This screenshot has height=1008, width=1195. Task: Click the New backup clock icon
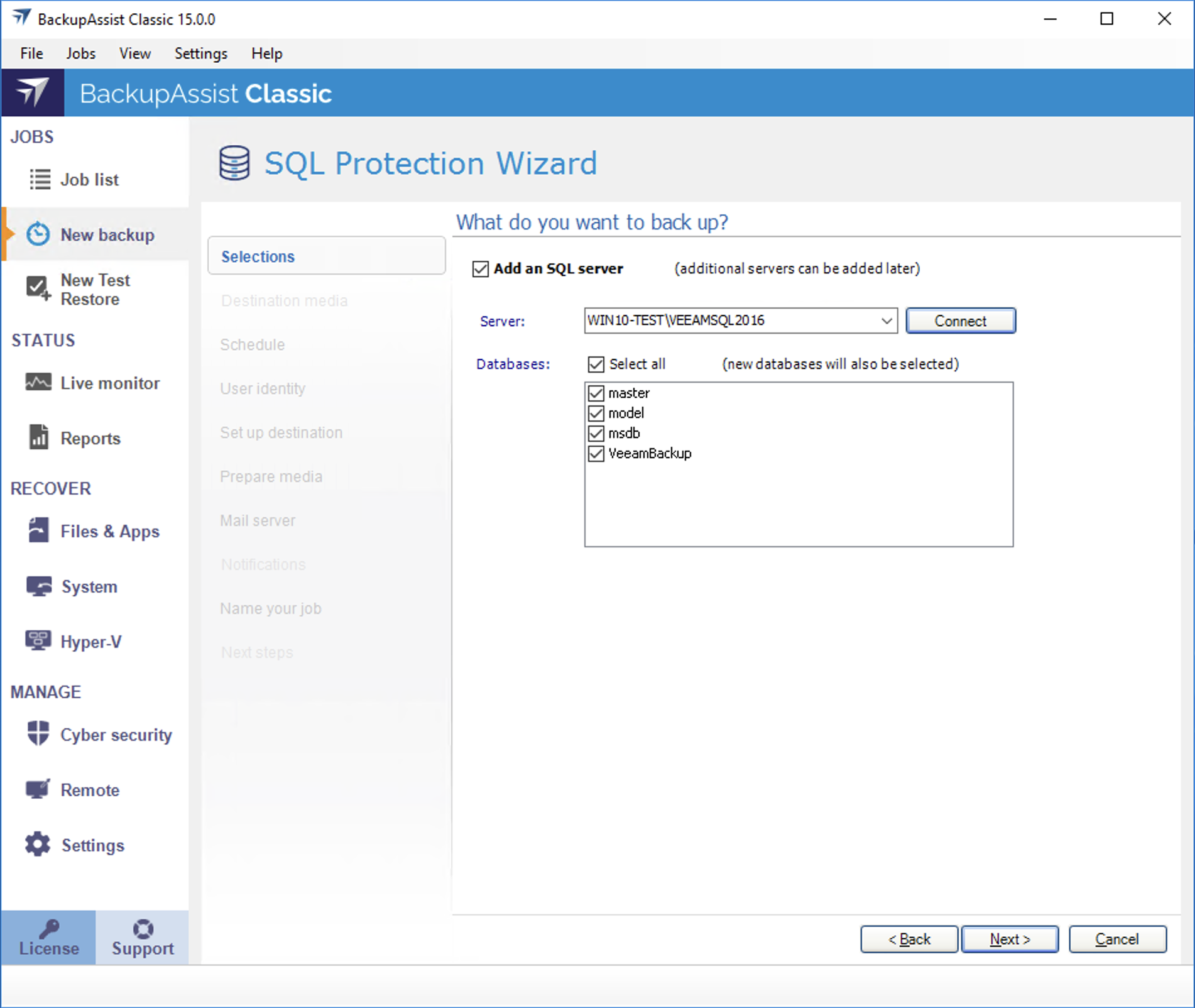click(38, 234)
